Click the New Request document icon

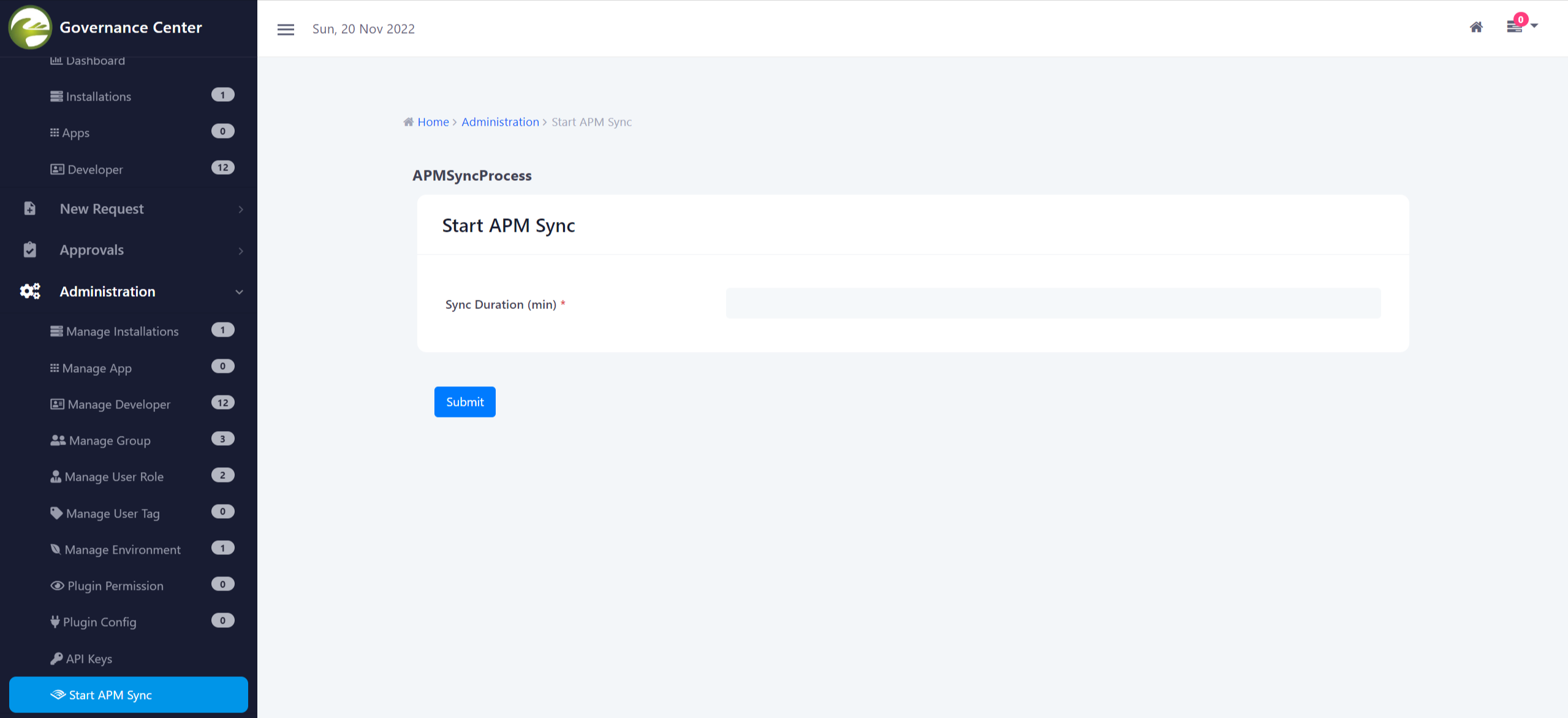[29, 208]
